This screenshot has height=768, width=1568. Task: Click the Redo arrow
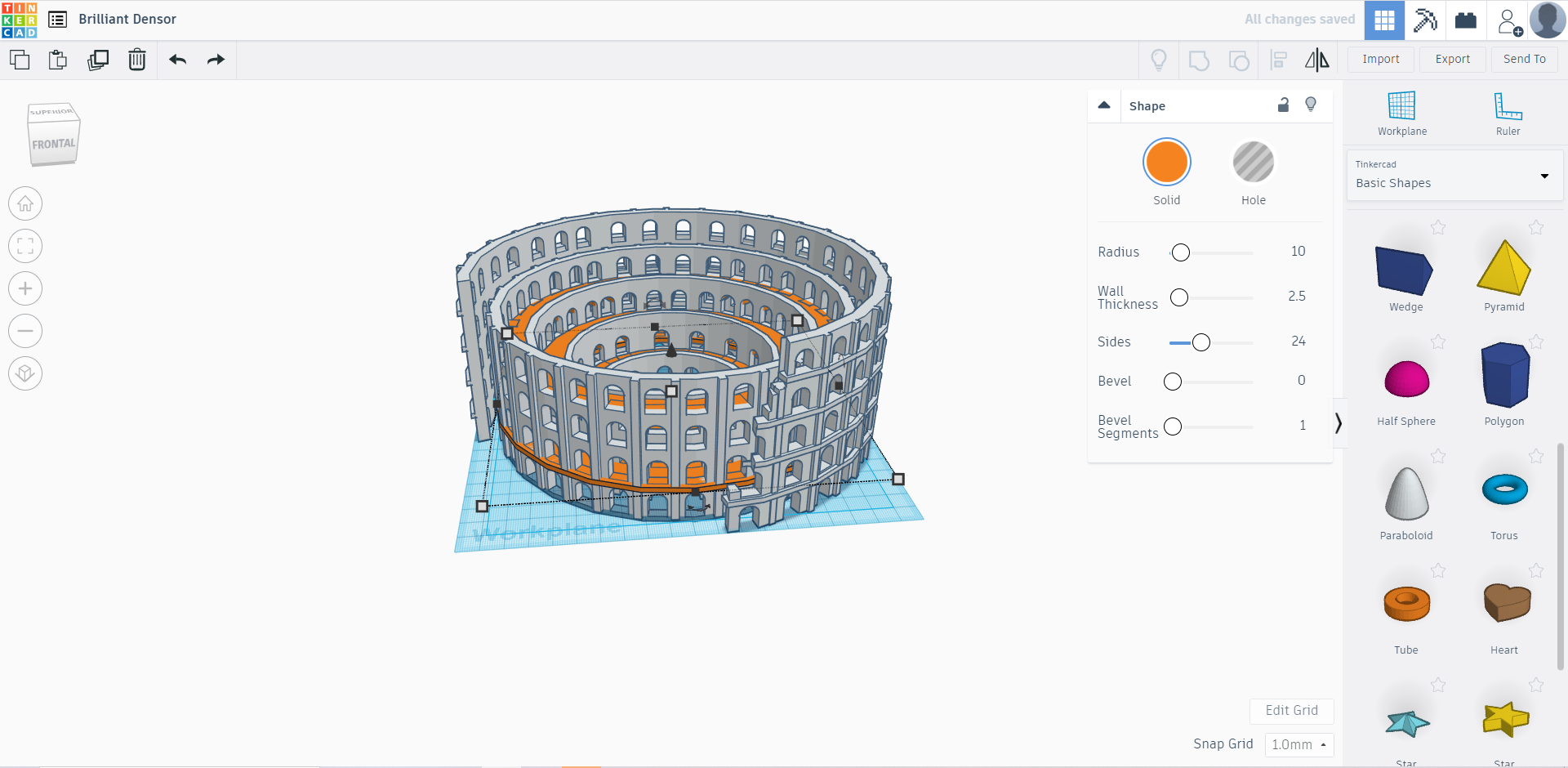(x=216, y=60)
